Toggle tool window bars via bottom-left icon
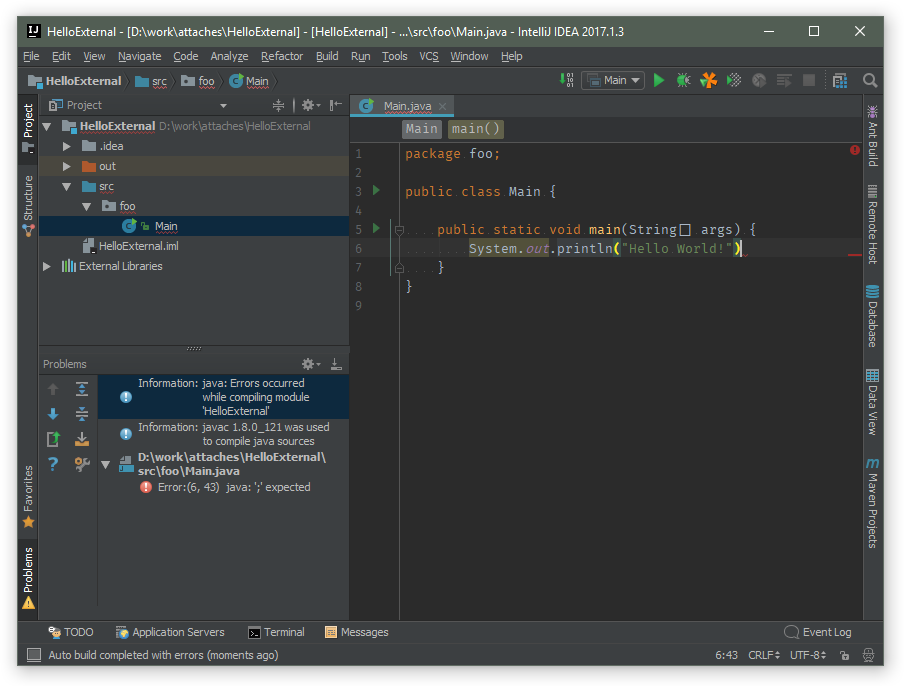The width and height of the screenshot is (904, 686). pyautogui.click(x=34, y=655)
